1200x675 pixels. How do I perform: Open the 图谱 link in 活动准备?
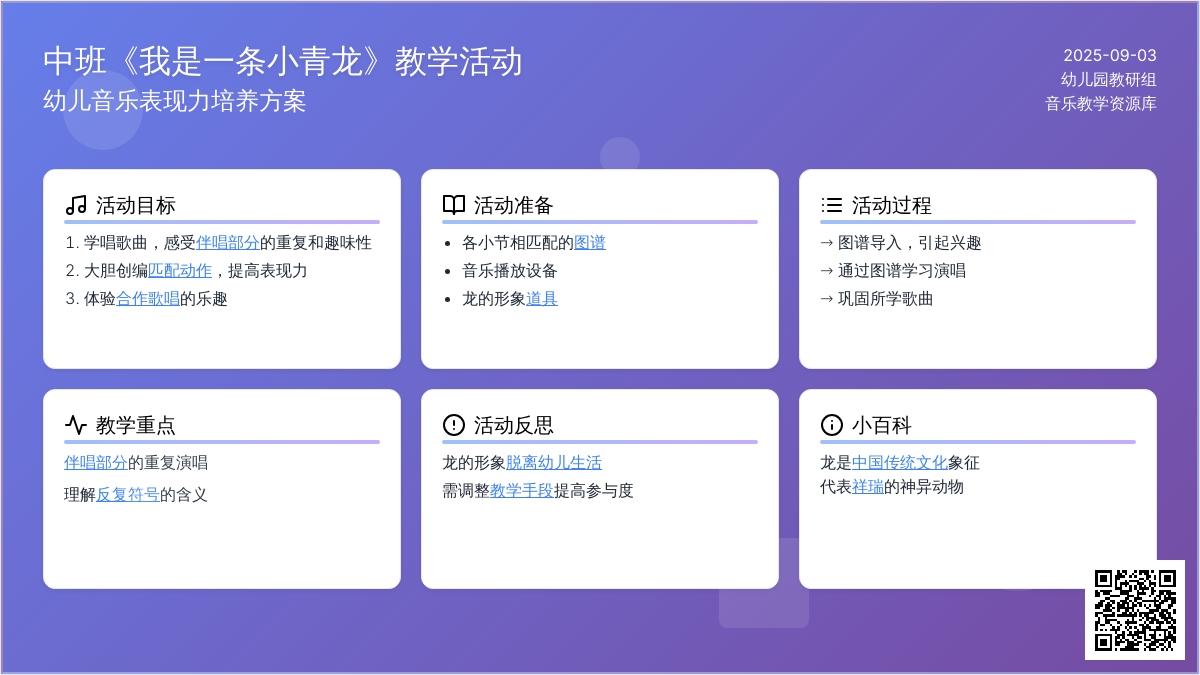pos(590,243)
